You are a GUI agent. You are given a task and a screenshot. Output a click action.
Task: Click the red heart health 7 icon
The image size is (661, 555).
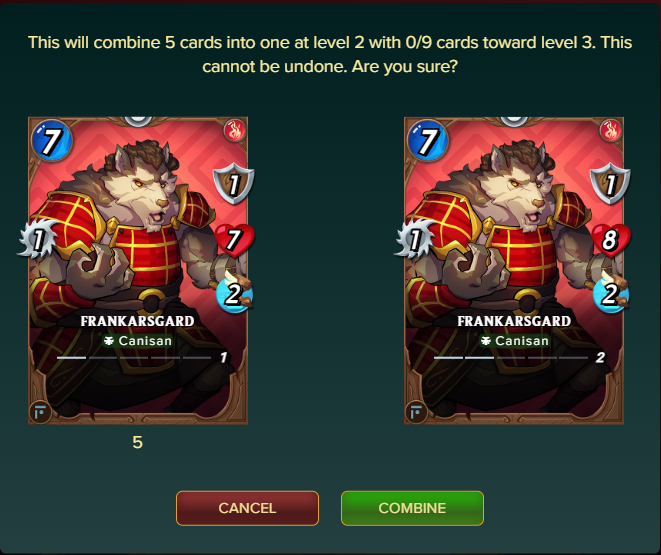pyautogui.click(x=234, y=240)
